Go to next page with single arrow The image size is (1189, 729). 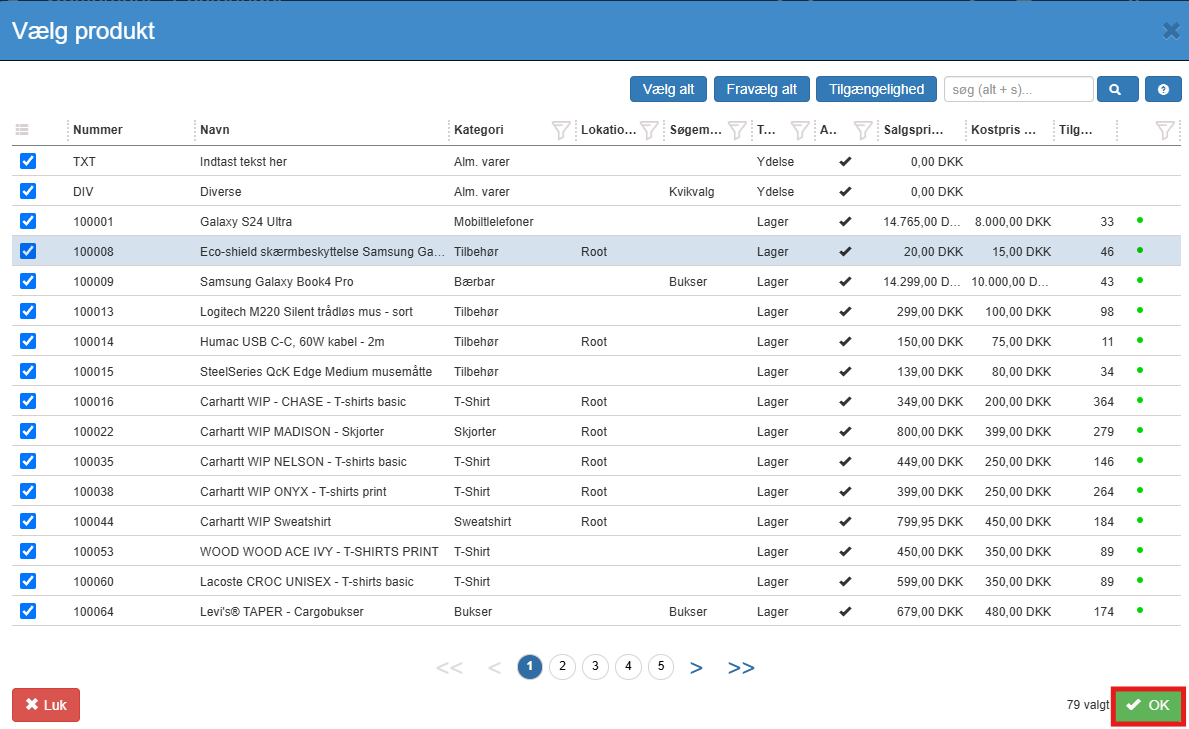point(696,667)
